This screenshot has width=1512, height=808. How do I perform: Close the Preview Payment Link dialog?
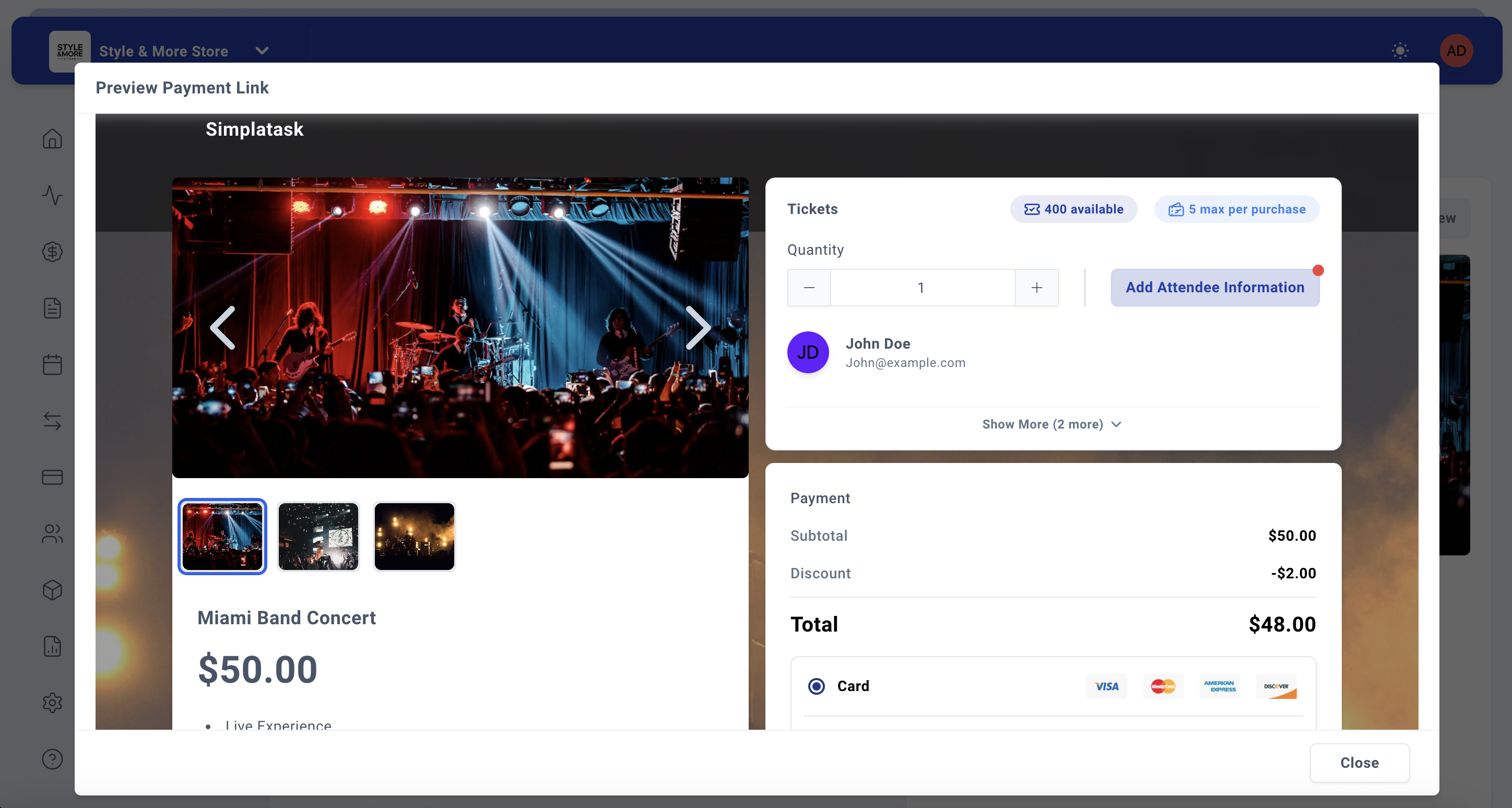point(1360,763)
